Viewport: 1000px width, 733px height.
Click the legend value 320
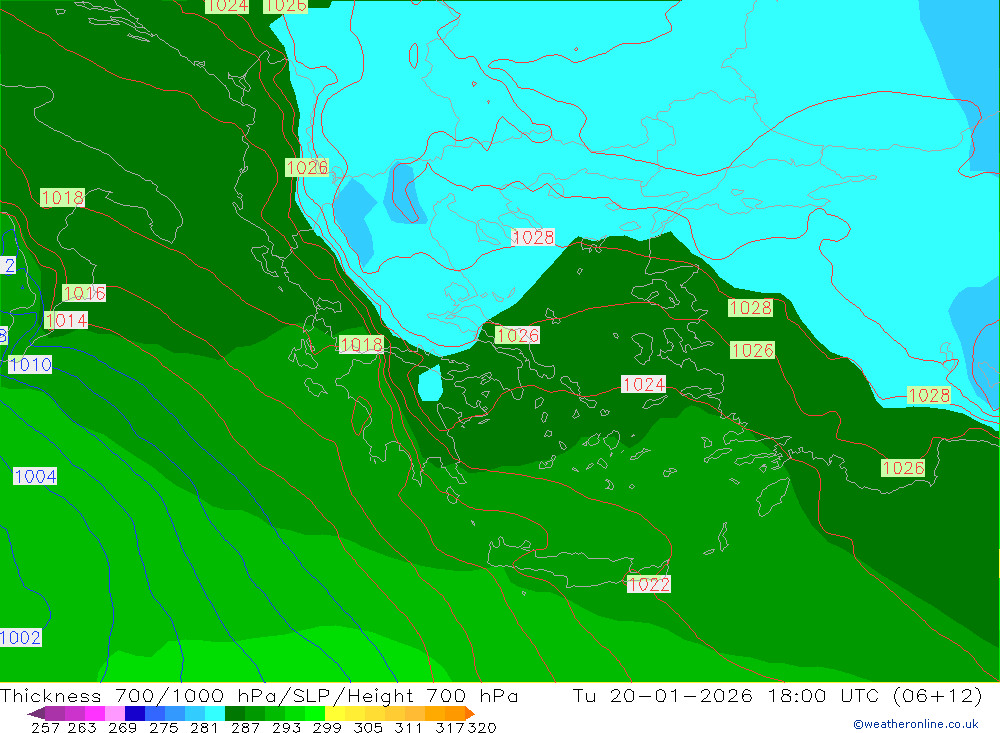[x=482, y=727]
